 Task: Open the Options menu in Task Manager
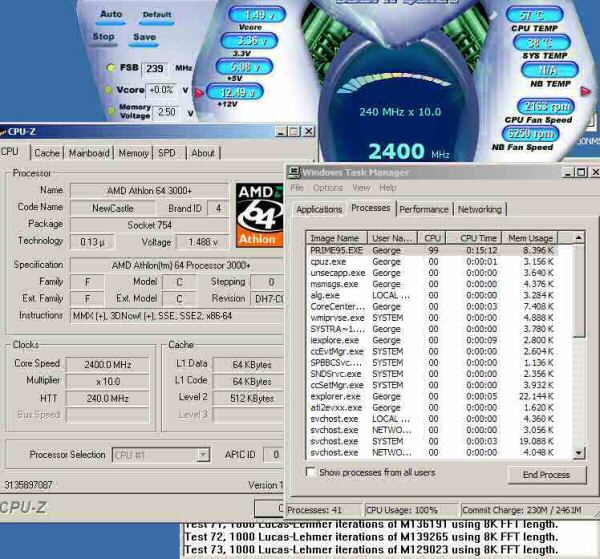328,188
